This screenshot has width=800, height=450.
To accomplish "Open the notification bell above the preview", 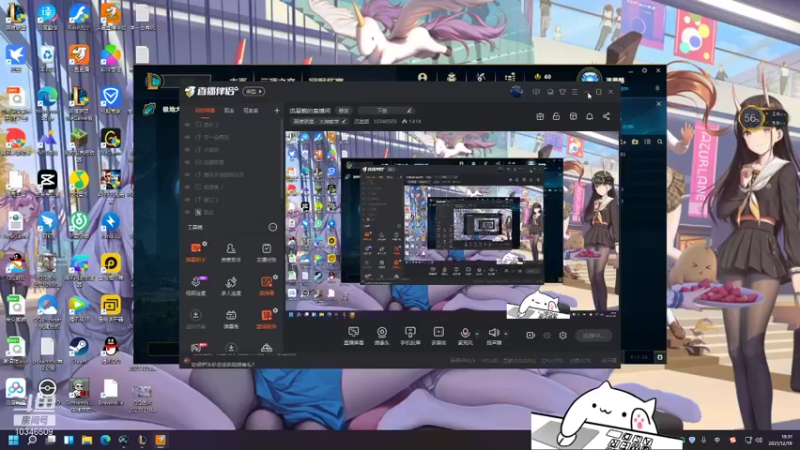I will pos(589,116).
